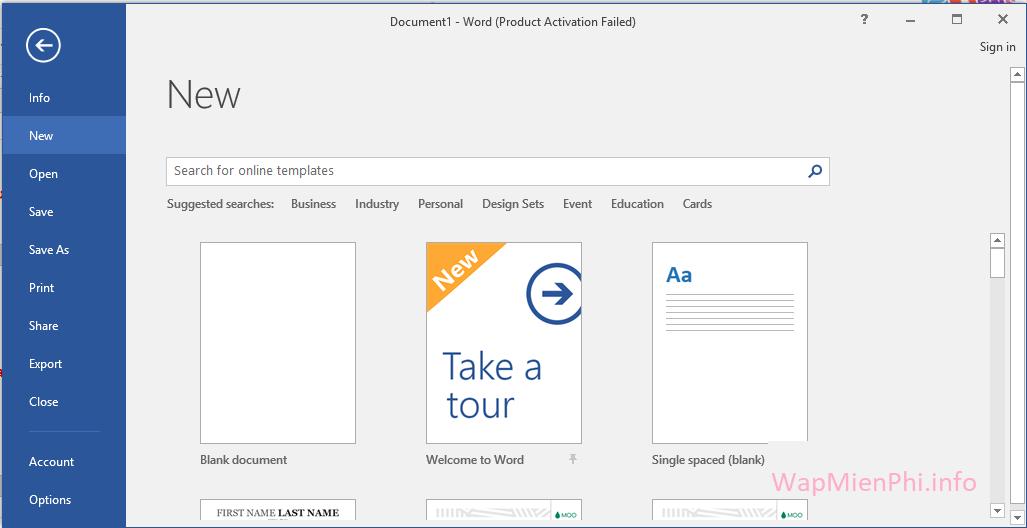Go to the Open tab

point(63,174)
